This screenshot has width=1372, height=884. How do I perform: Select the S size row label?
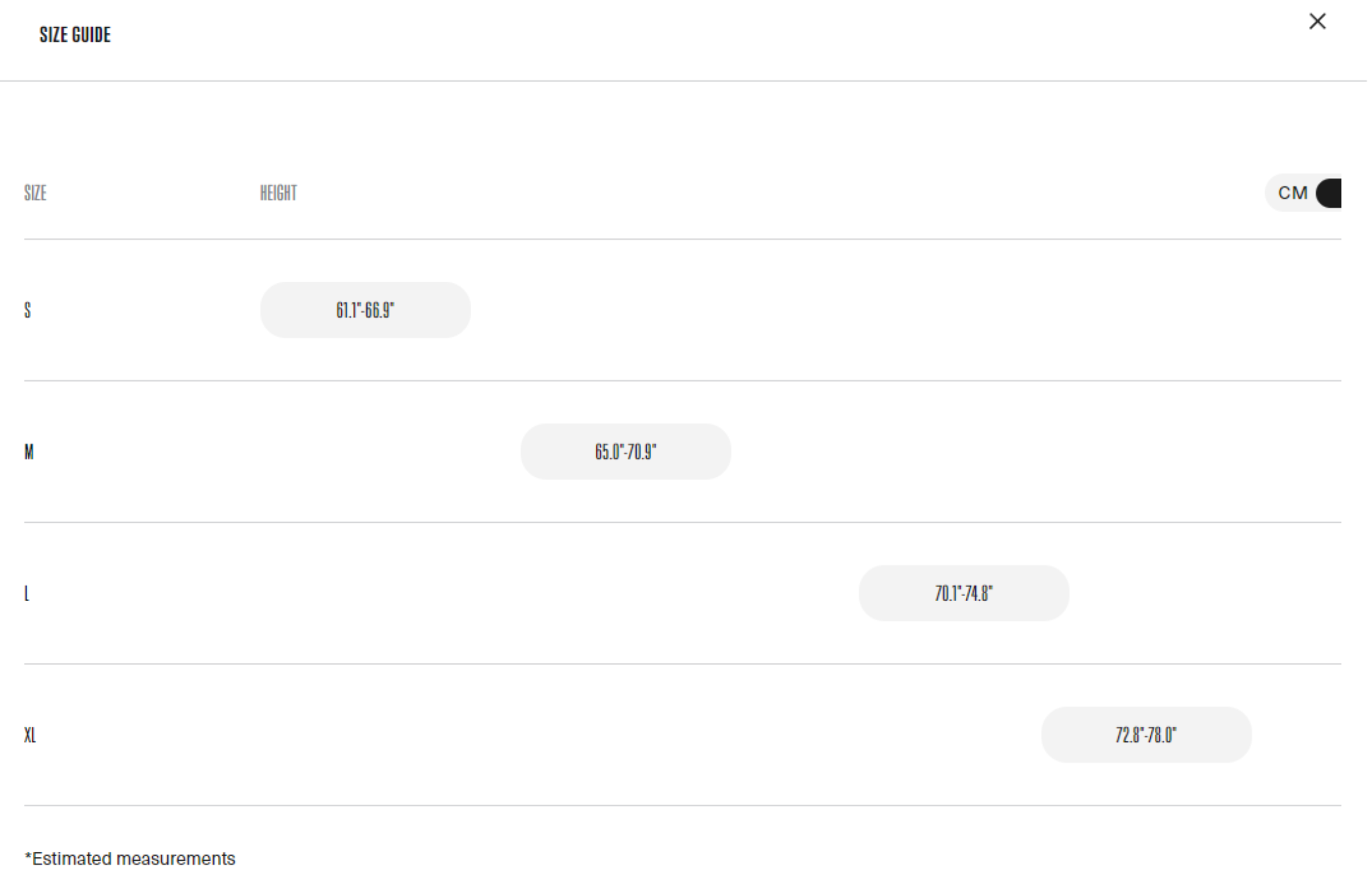[28, 311]
